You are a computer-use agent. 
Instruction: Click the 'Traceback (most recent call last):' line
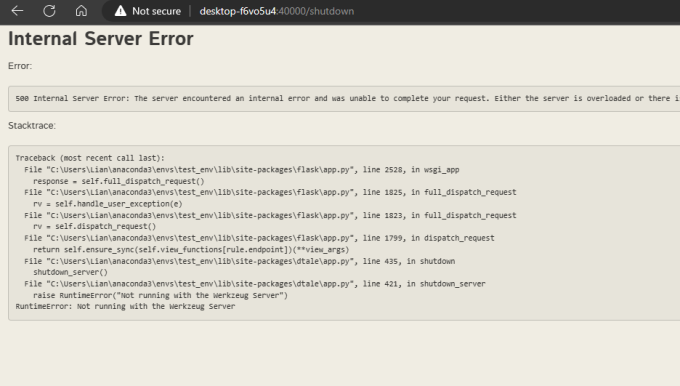(x=90, y=158)
